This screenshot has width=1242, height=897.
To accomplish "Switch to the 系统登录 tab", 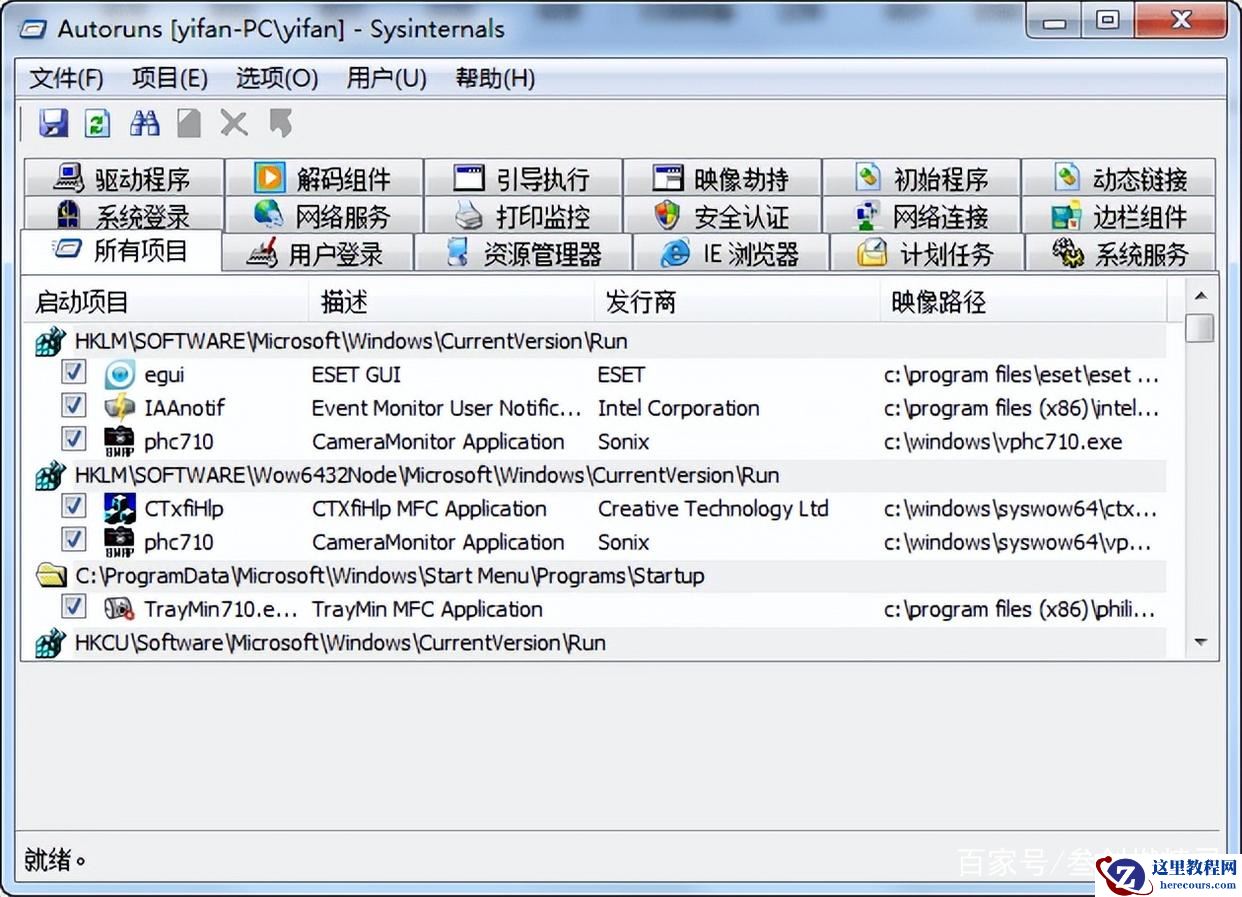I will 122,215.
